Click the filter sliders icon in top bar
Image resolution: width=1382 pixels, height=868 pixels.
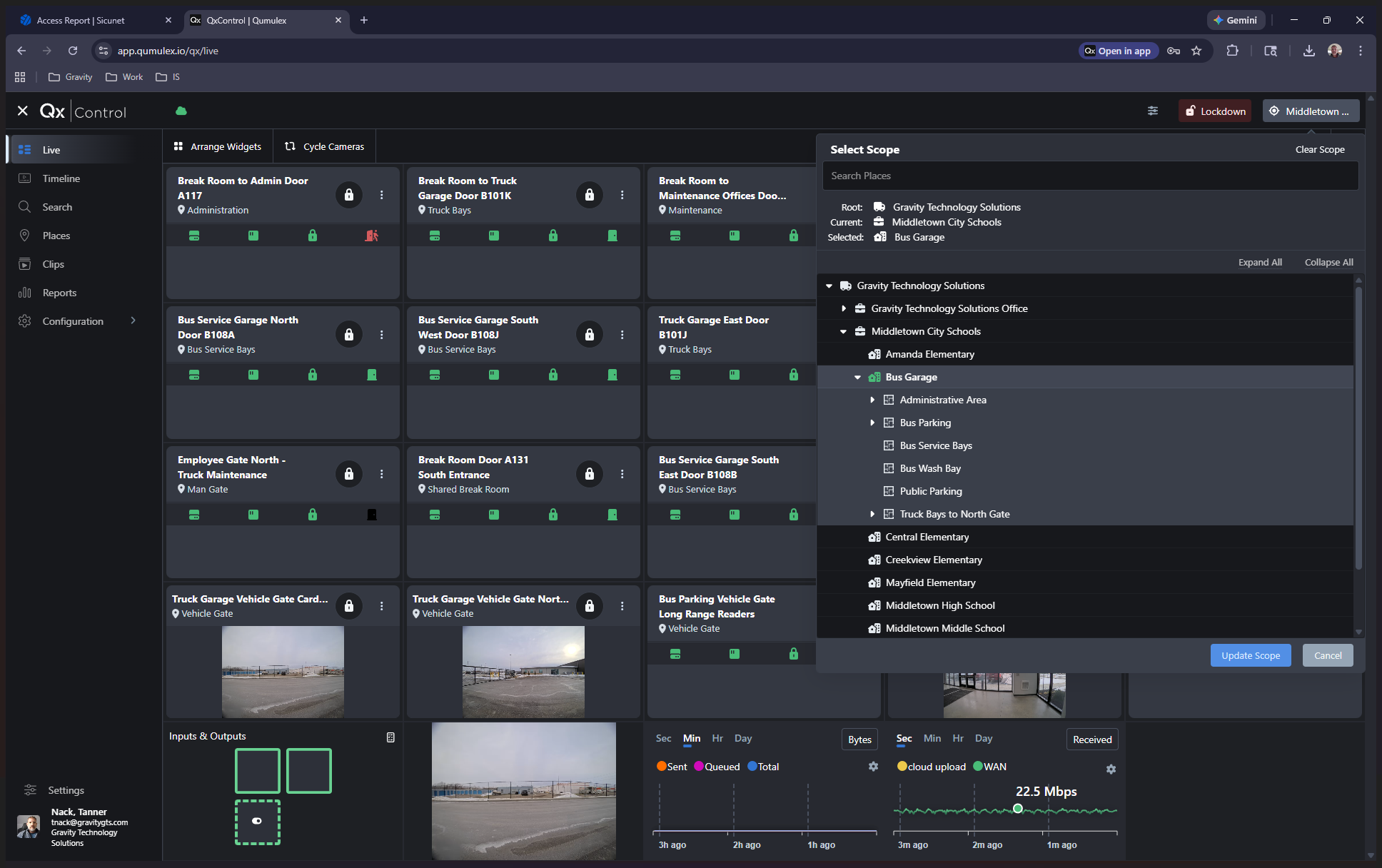pyautogui.click(x=1153, y=111)
